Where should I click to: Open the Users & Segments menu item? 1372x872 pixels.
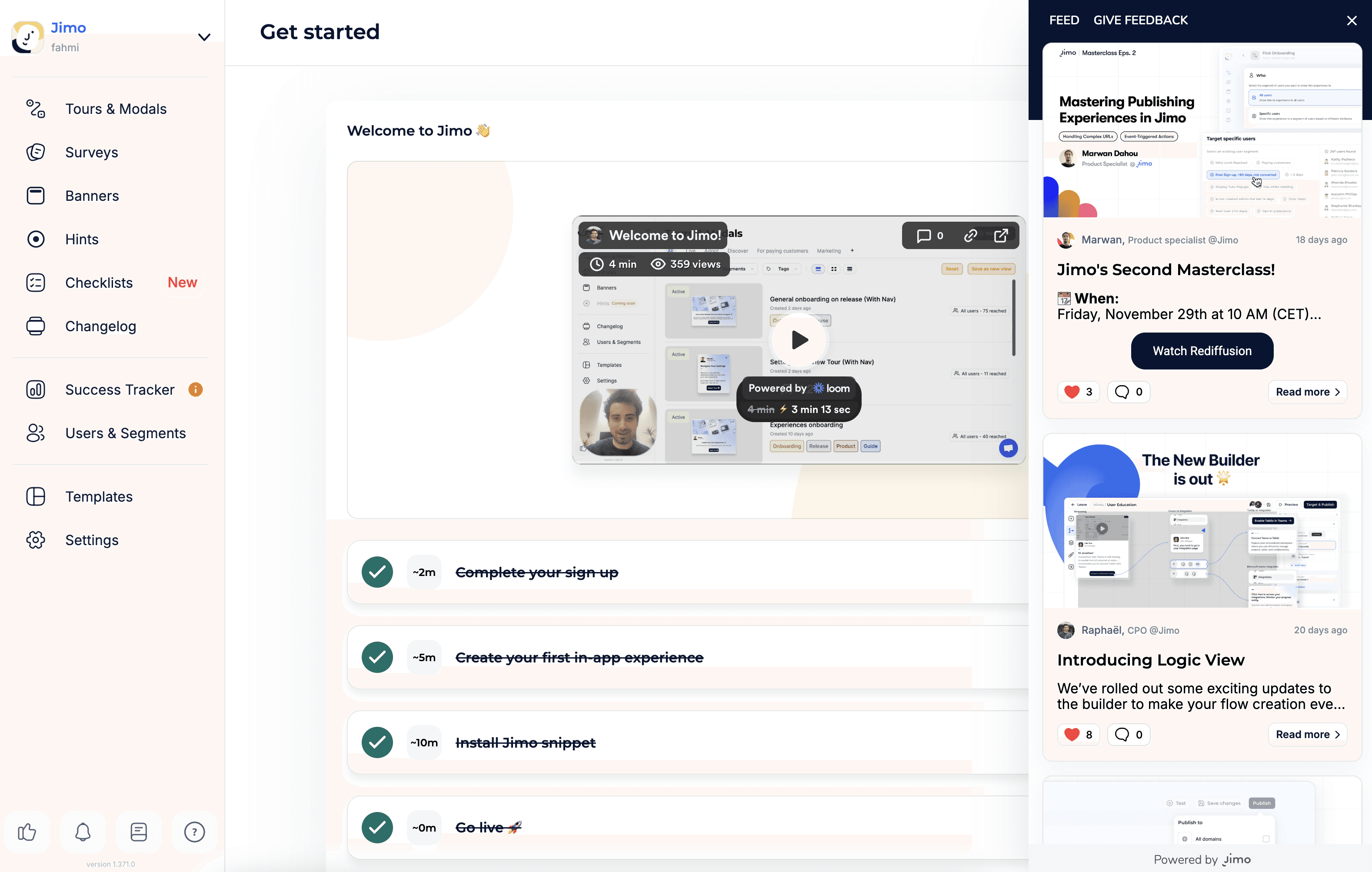(x=125, y=433)
